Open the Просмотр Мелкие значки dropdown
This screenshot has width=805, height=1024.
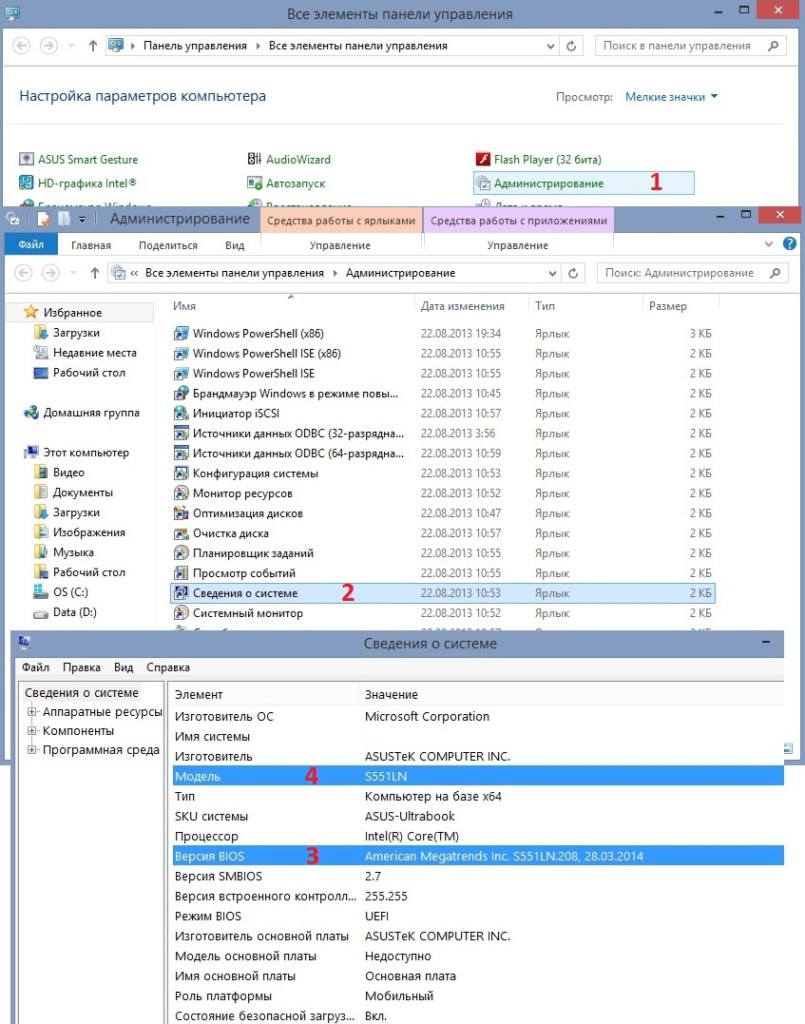pyautogui.click(x=671, y=97)
